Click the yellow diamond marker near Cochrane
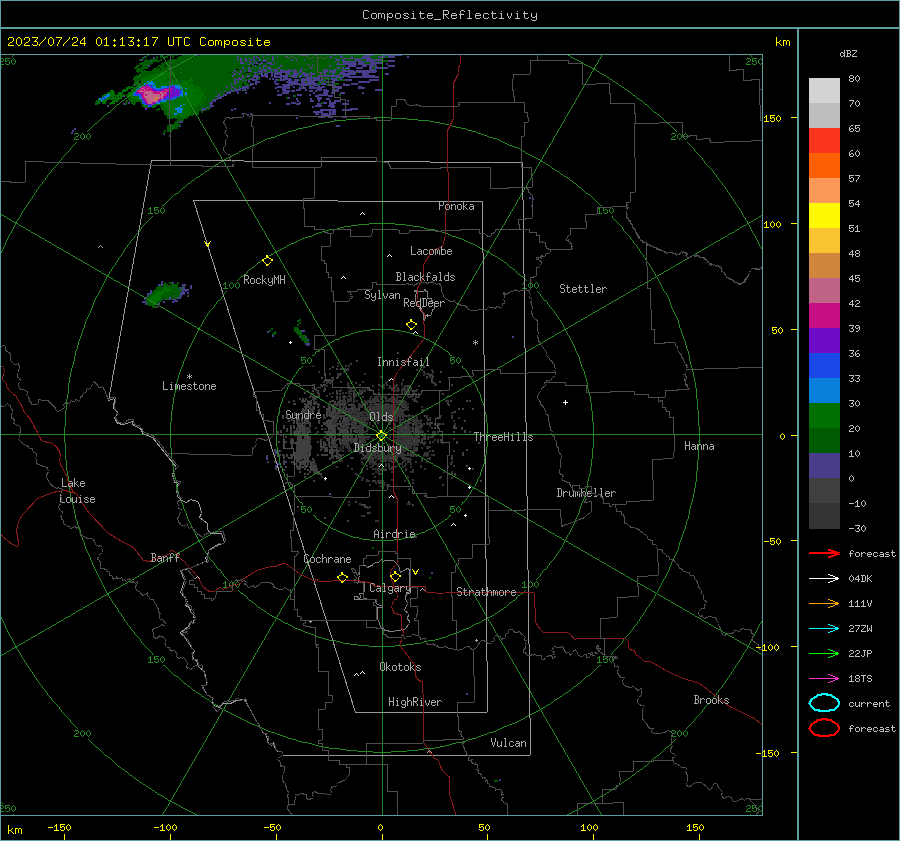 tap(342, 578)
